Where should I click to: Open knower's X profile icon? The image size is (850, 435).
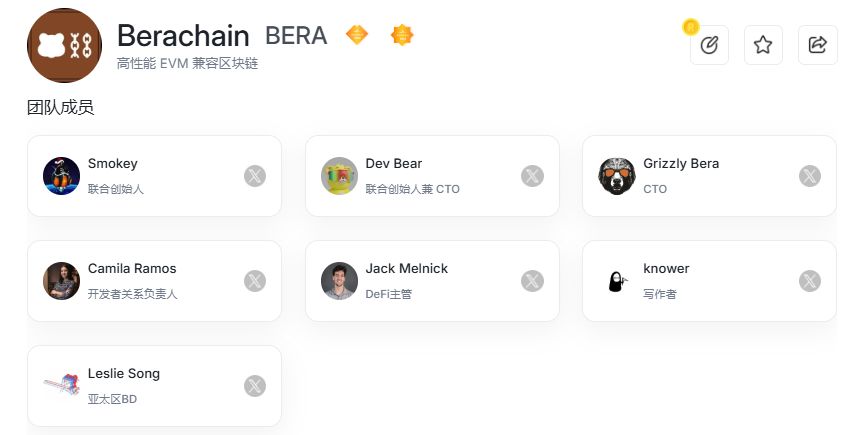[x=810, y=281]
